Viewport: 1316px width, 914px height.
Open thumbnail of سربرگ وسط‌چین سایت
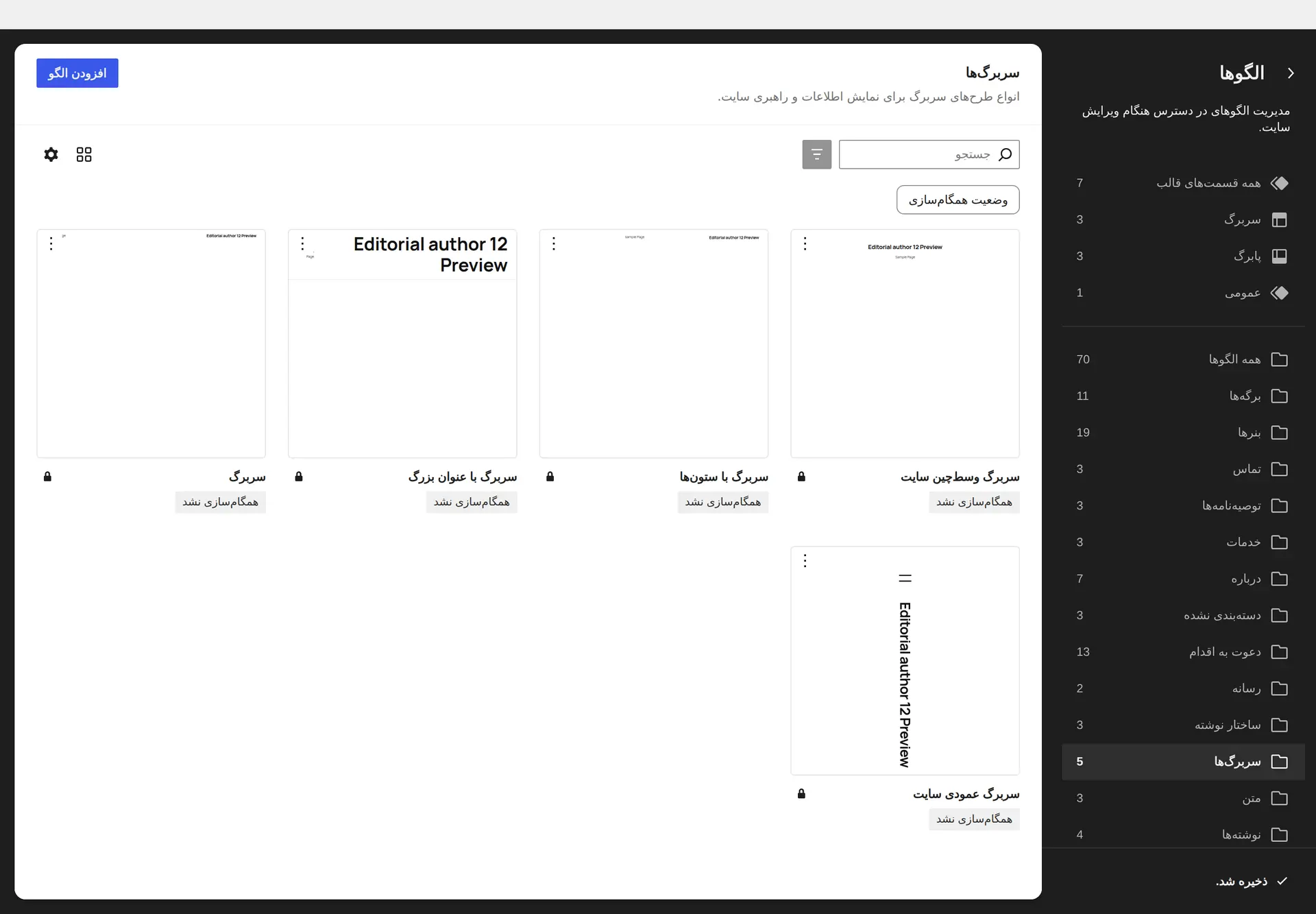tap(905, 344)
